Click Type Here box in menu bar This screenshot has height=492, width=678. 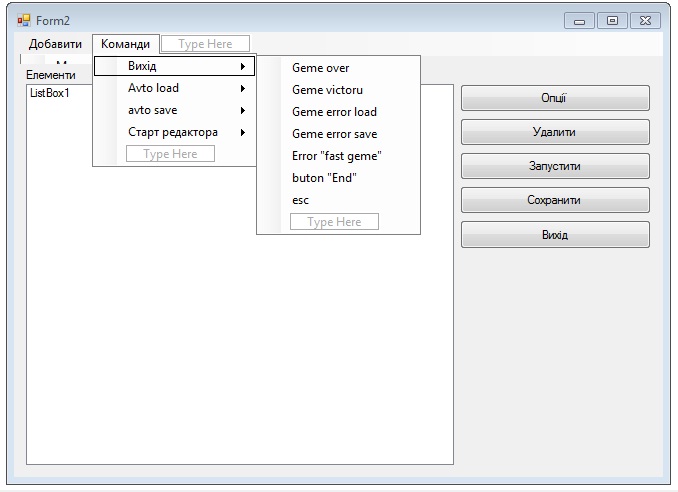click(x=205, y=44)
